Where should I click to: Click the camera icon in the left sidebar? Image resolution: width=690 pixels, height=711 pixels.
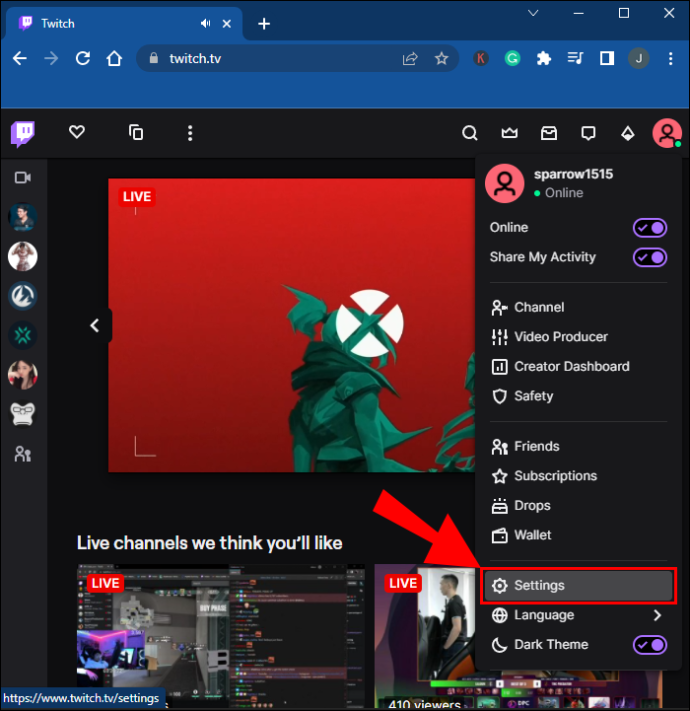[x=23, y=177]
